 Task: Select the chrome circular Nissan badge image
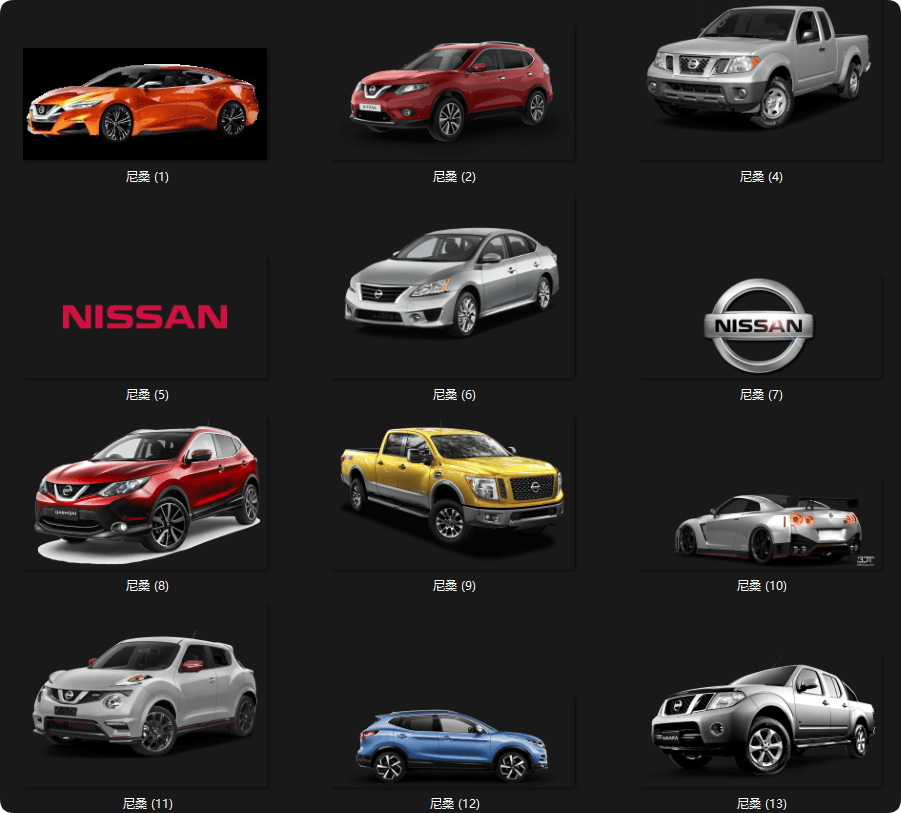click(x=759, y=326)
